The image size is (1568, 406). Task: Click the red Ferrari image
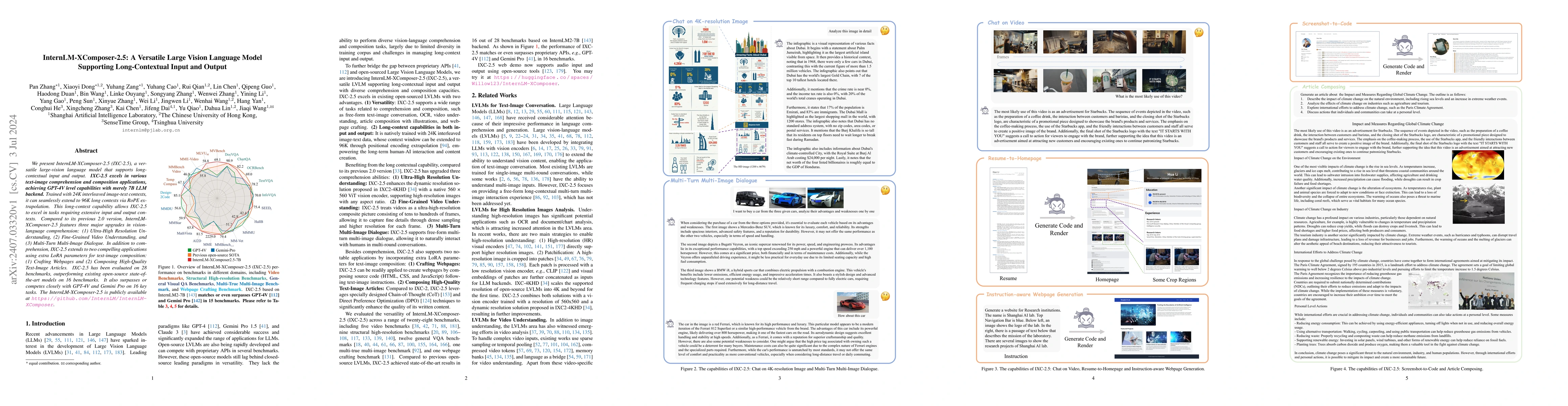852,302
